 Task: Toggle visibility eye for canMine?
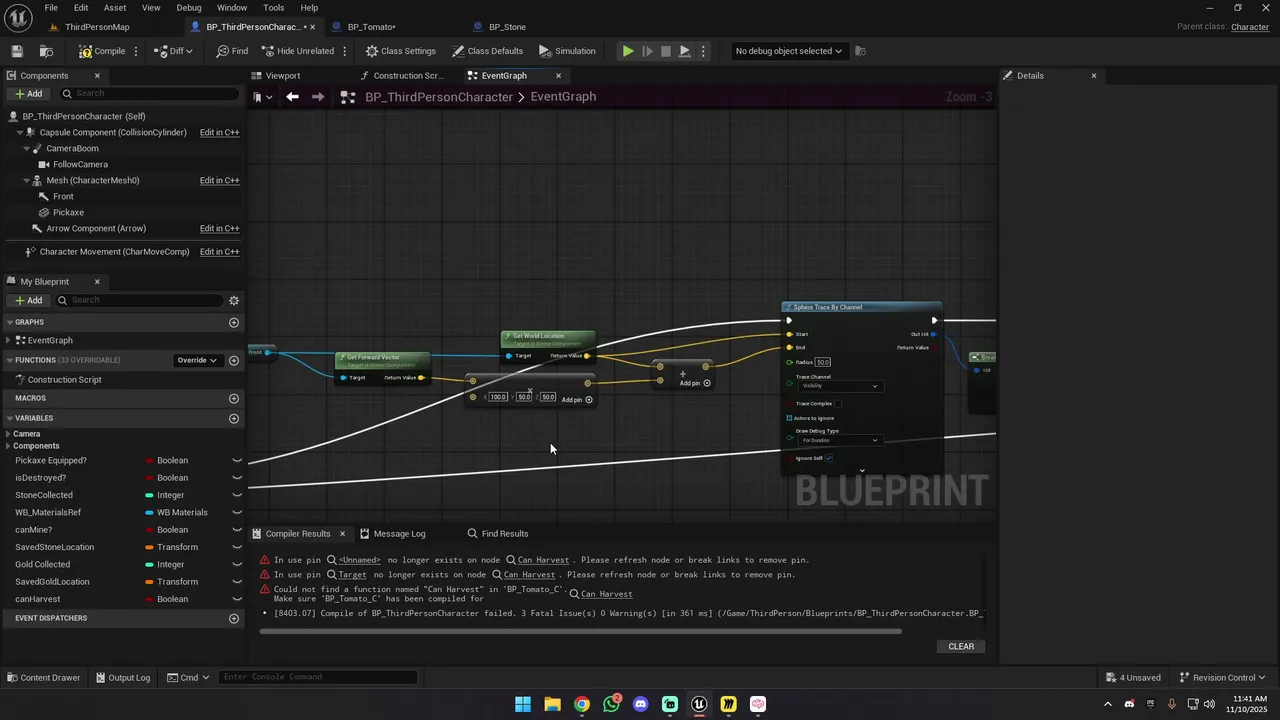pyautogui.click(x=237, y=530)
